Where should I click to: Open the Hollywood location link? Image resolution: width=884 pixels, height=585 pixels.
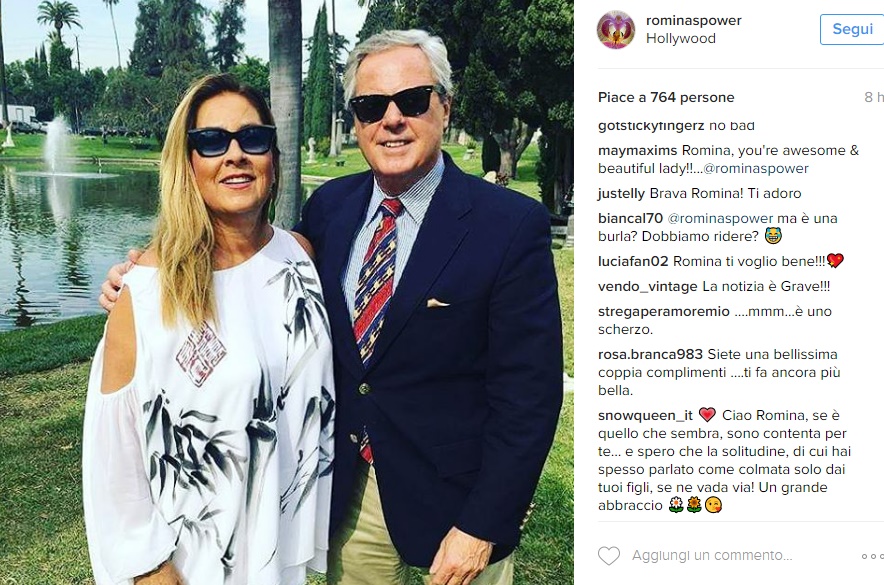[680, 38]
